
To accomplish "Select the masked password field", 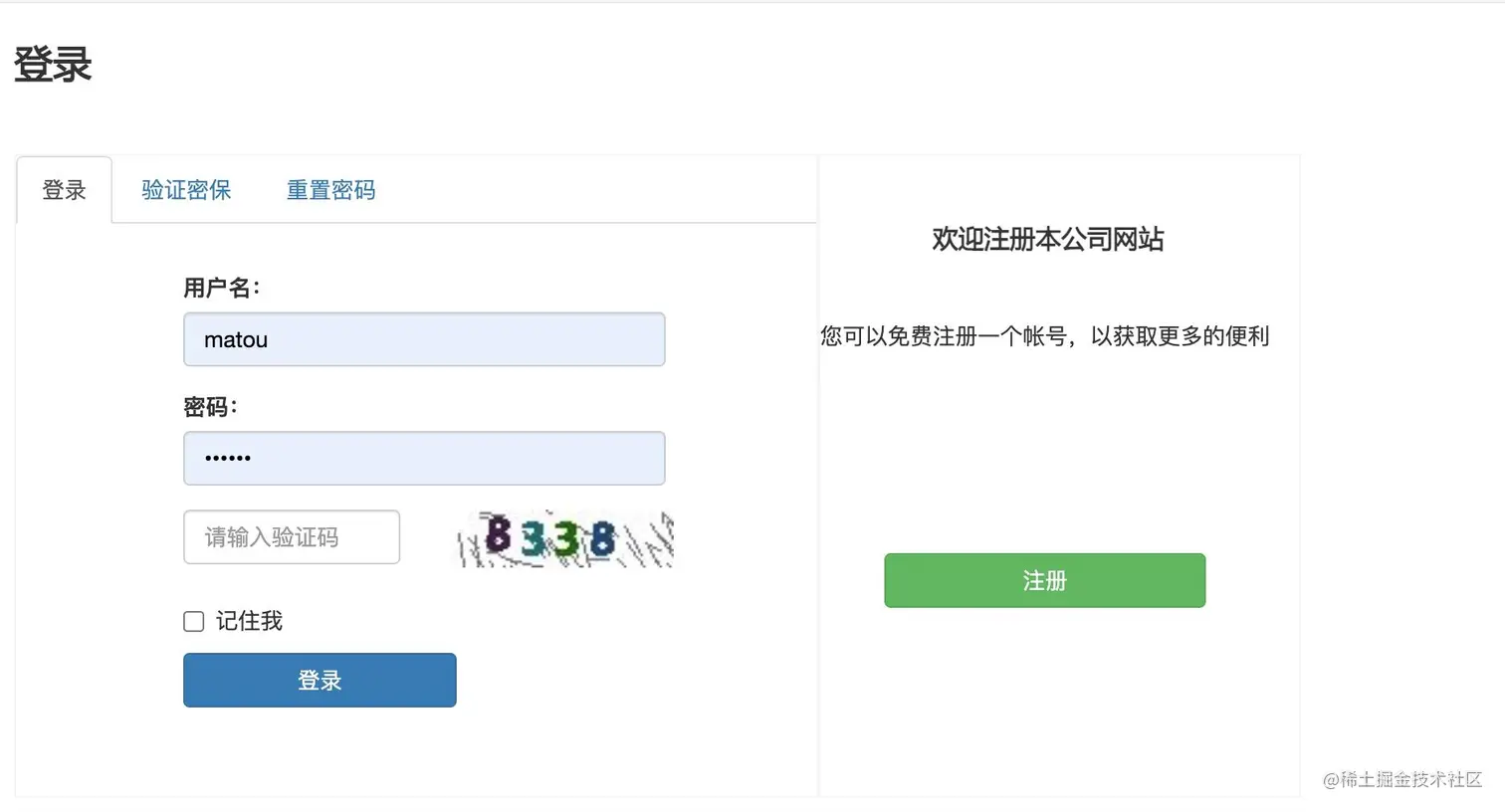I will tap(423, 458).
